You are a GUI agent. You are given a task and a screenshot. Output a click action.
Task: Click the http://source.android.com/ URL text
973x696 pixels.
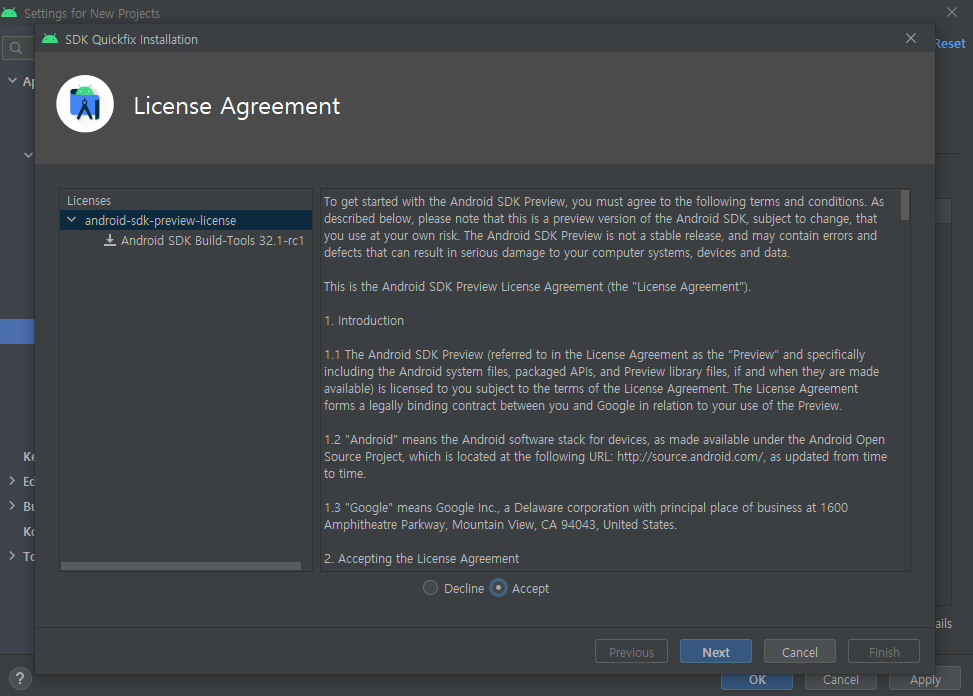pyautogui.click(x=690, y=457)
